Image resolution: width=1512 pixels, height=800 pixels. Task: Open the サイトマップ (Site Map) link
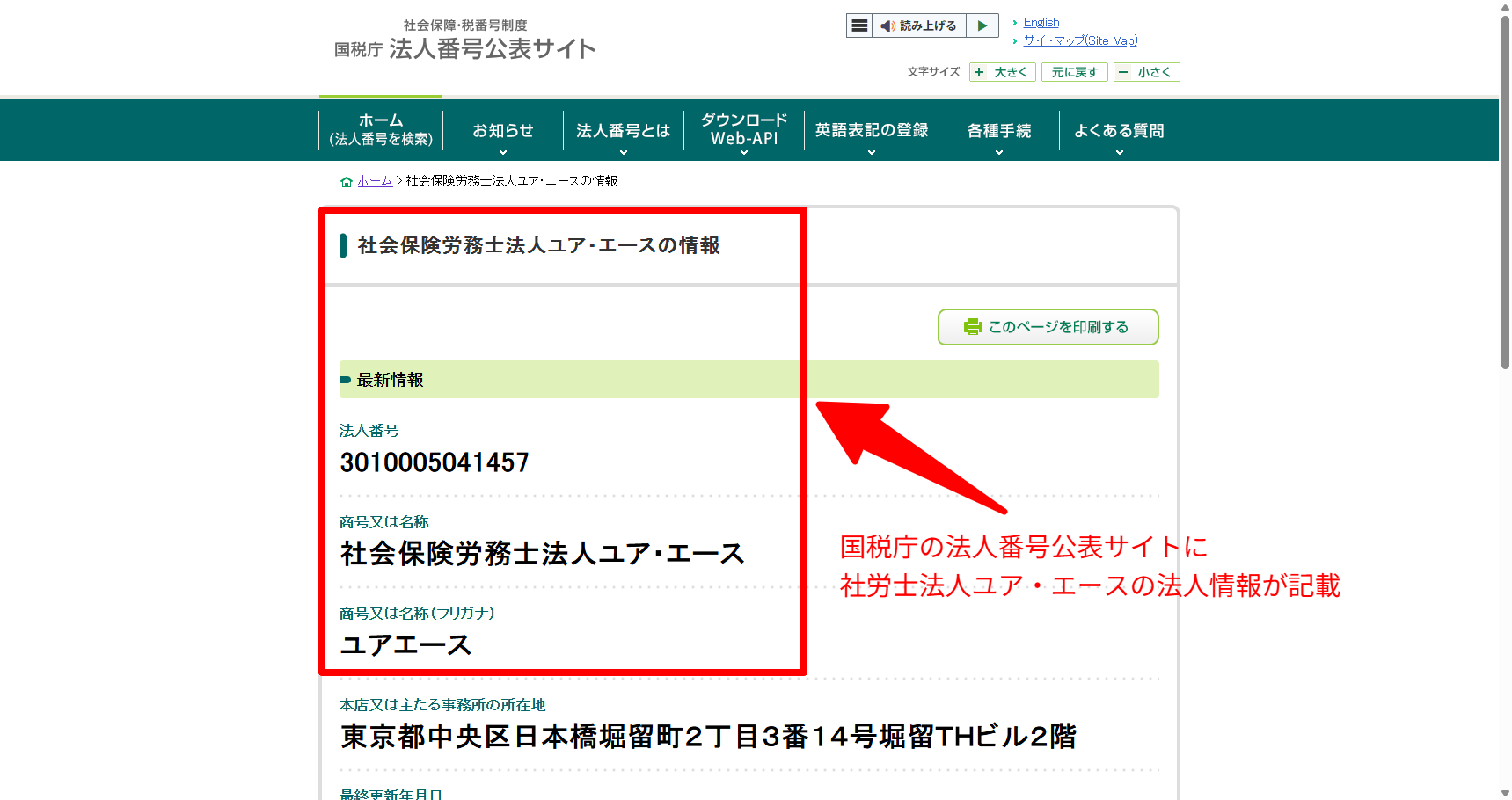(1080, 40)
